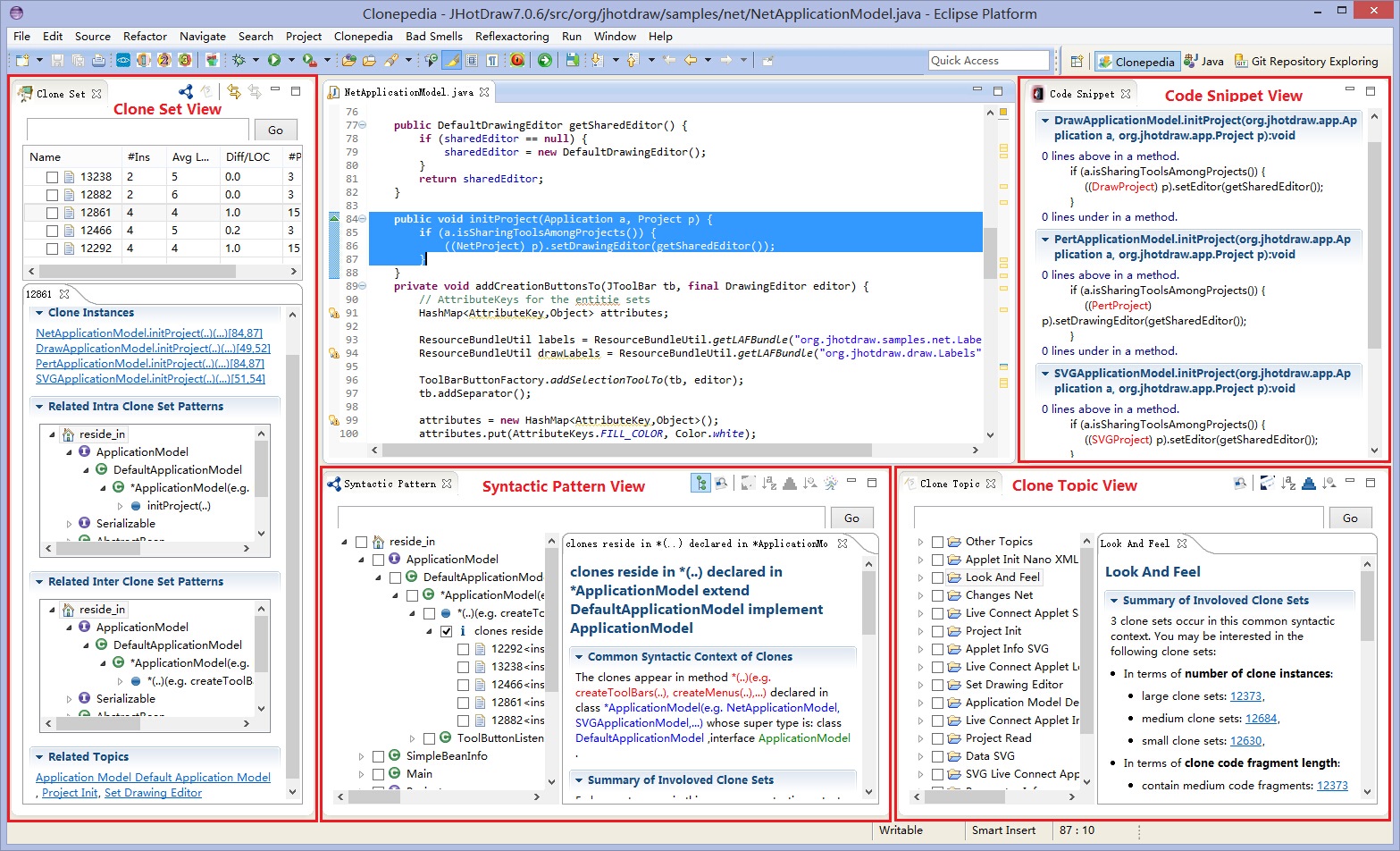
Task: Click the Git Repository Exploring perspective icon
Action: (x=1241, y=61)
